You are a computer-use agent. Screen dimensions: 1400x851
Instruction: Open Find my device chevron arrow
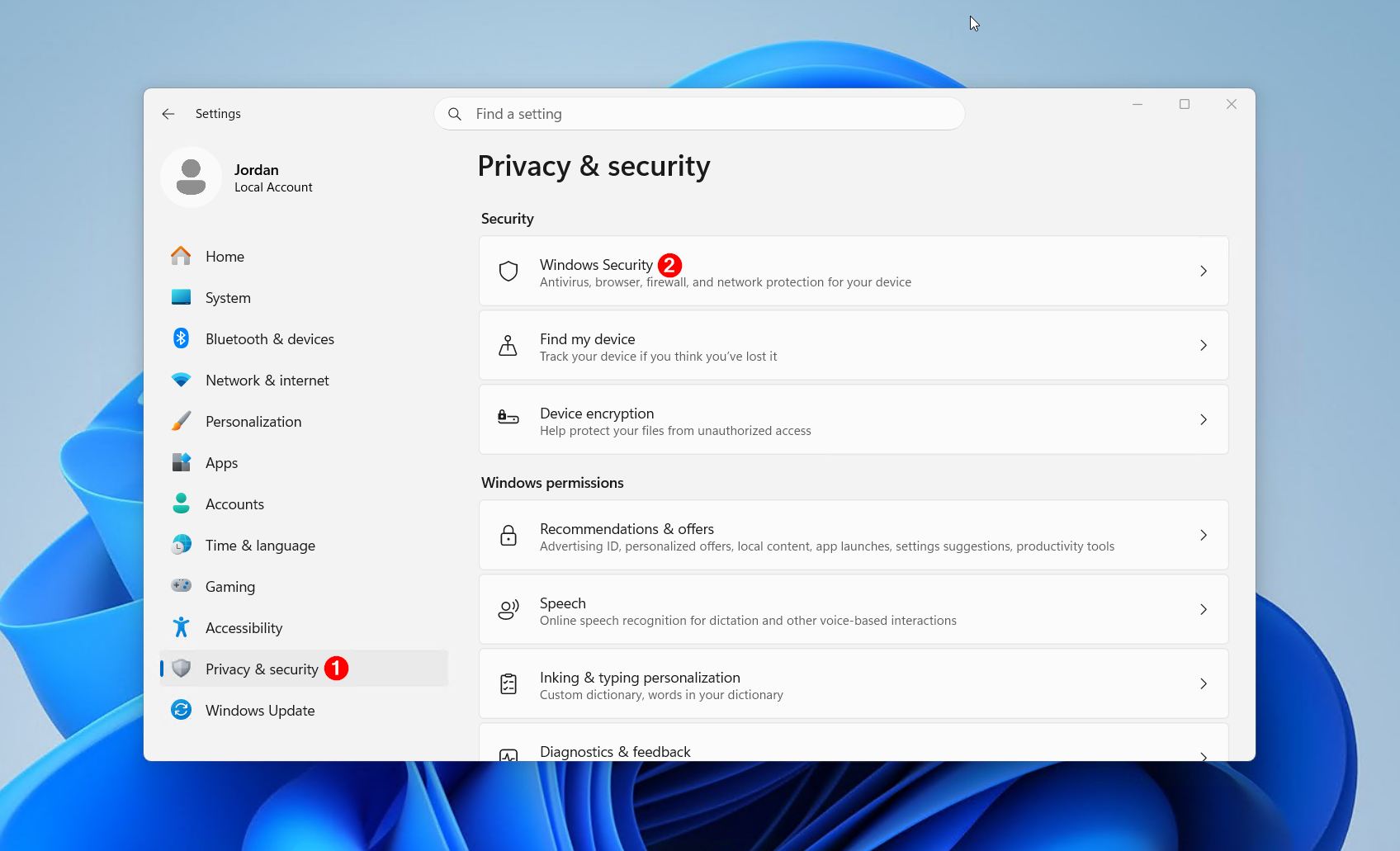(1204, 345)
